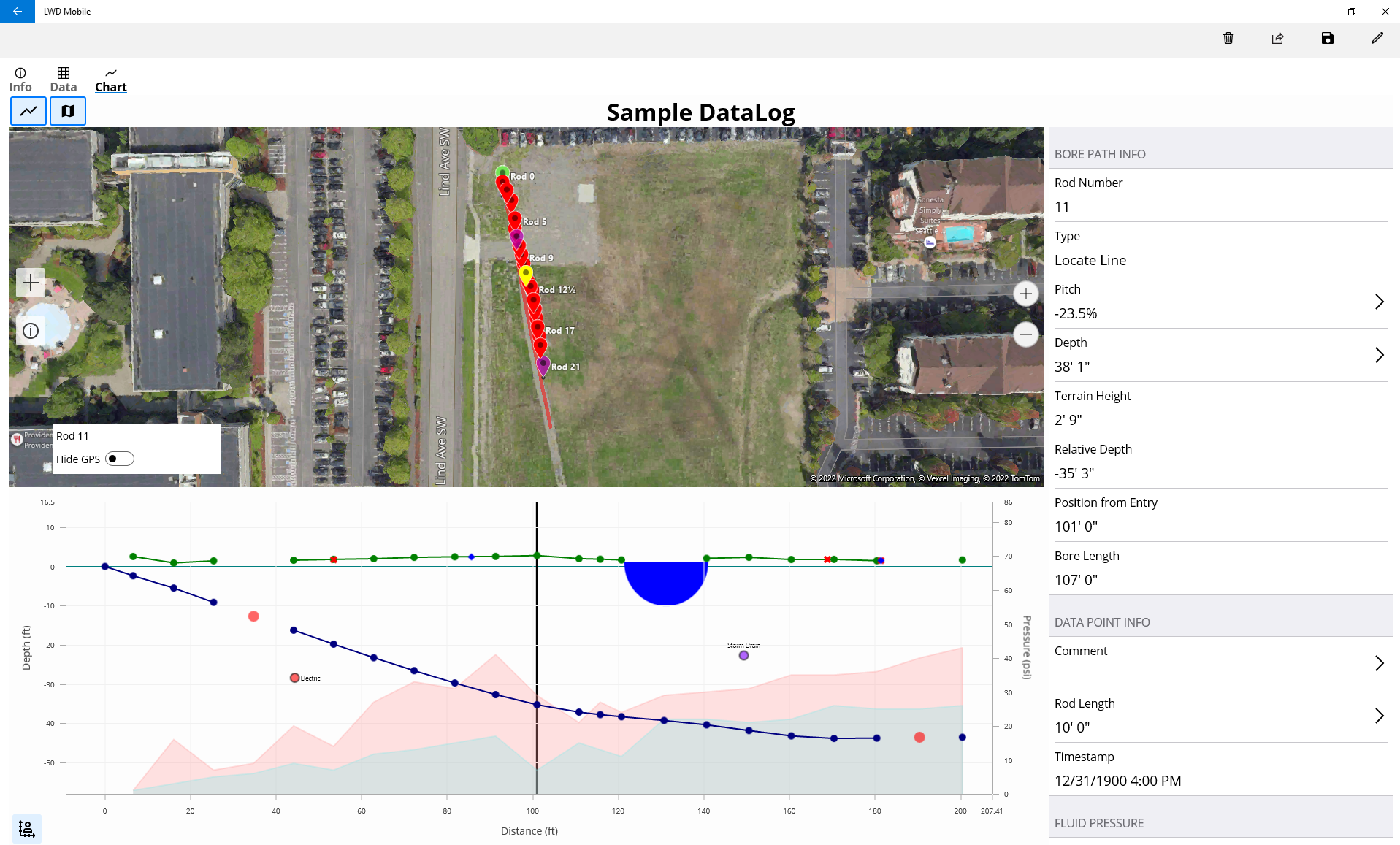The height and width of the screenshot is (845, 1400).
Task: Click the map view icon button
Action: click(68, 111)
